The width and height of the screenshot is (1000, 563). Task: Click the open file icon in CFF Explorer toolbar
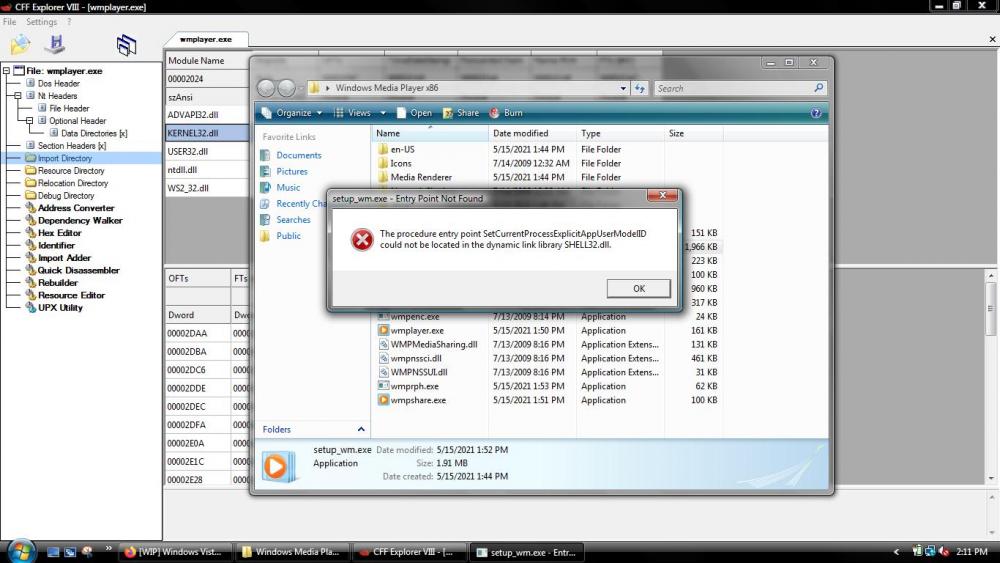(20, 45)
